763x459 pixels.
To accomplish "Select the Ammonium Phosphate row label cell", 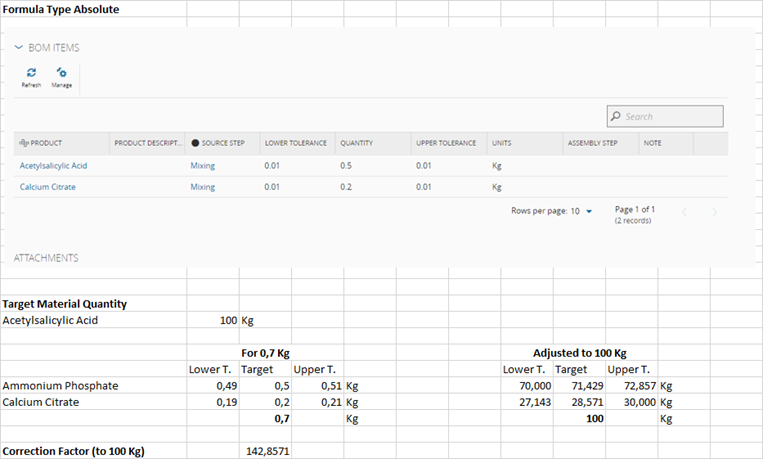I will (x=93, y=386).
